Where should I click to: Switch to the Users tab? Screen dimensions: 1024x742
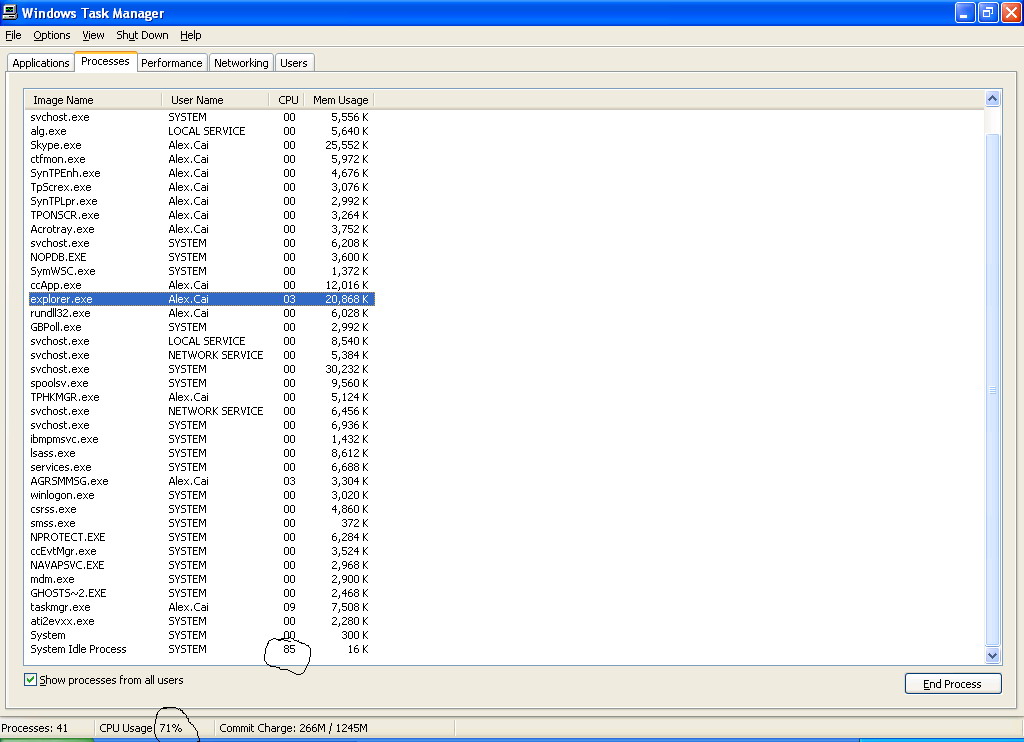click(x=294, y=63)
